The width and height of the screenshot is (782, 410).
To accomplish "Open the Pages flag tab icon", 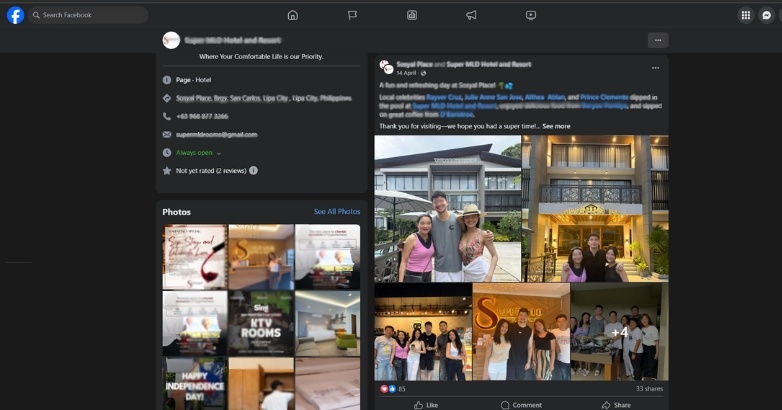I will click(352, 15).
